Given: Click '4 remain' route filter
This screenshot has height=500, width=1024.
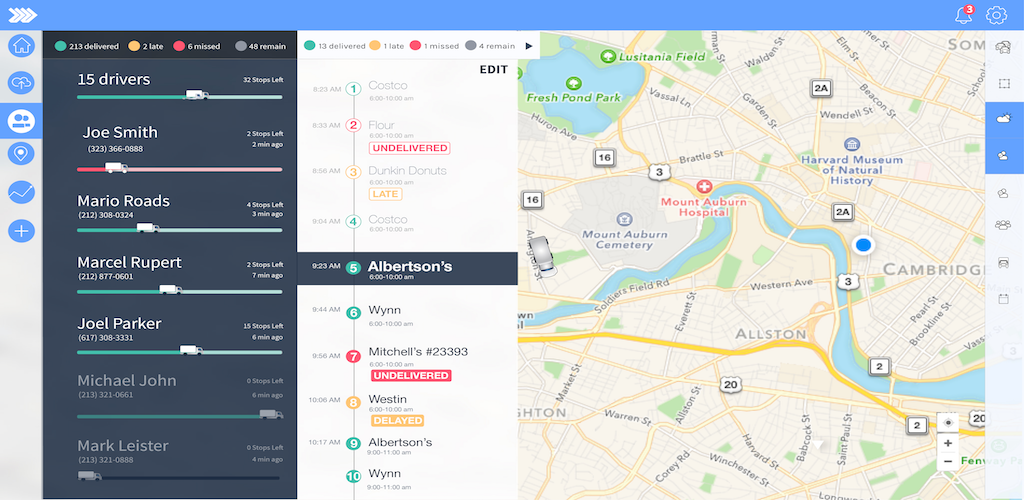Looking at the screenshot, I should tap(490, 46).
